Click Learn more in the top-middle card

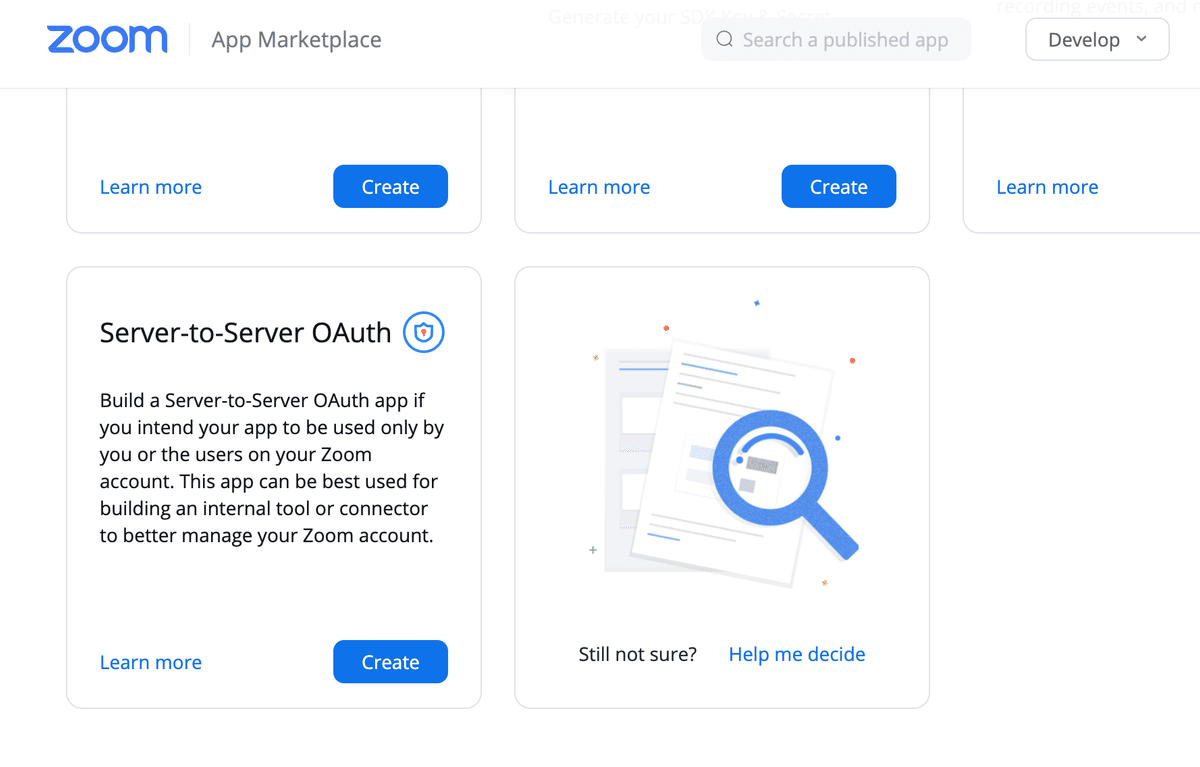click(x=599, y=187)
